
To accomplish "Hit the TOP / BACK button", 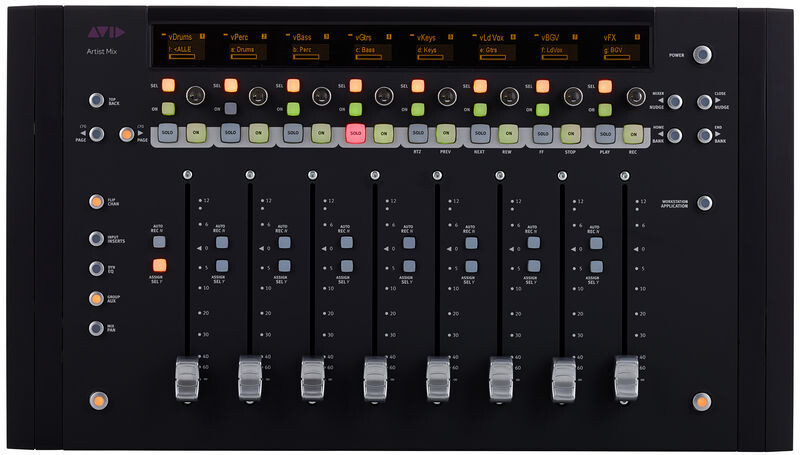I will pyautogui.click(x=96, y=100).
